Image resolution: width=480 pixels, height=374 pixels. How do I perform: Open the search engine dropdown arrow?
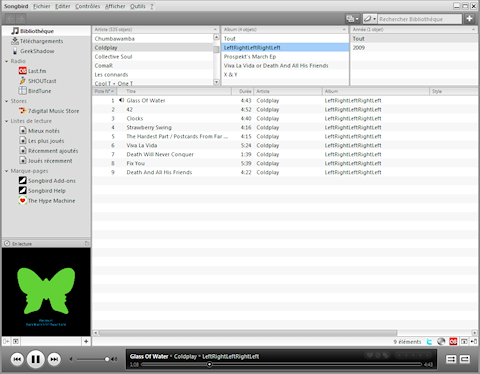click(x=375, y=19)
